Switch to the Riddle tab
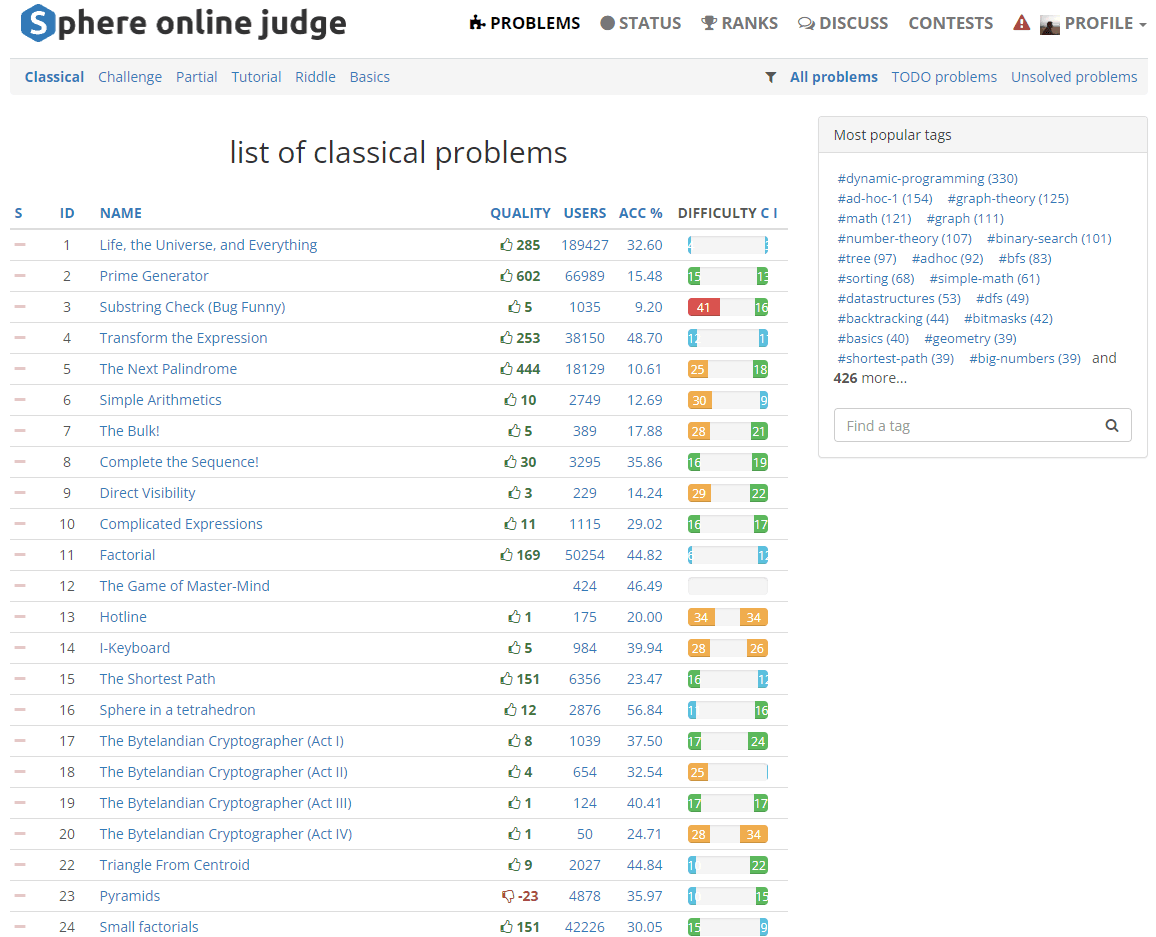This screenshot has height=937, width=1156. [315, 77]
